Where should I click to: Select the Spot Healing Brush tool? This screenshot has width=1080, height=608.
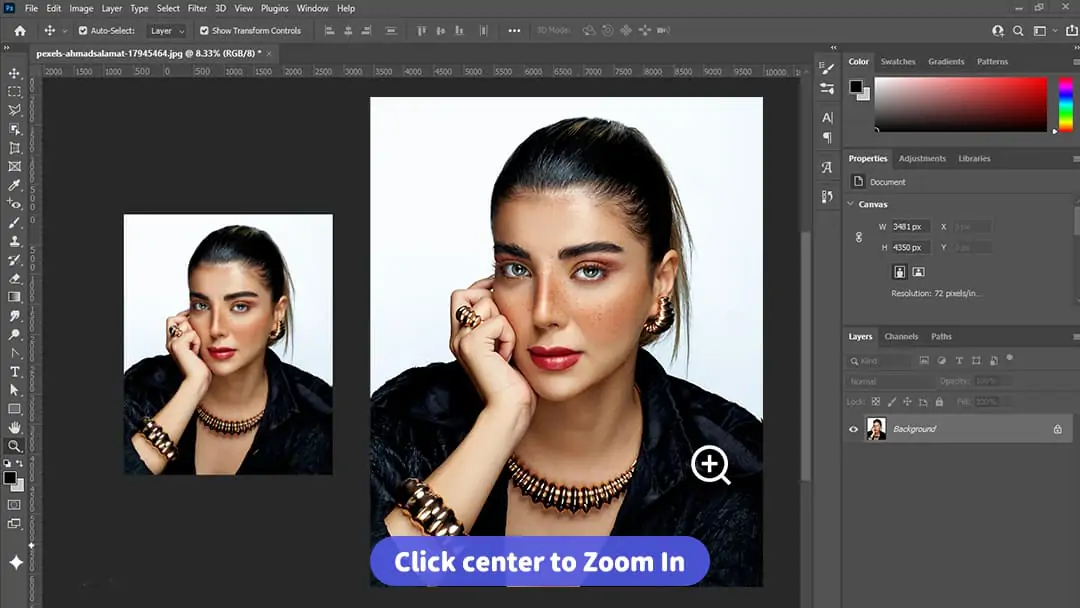click(x=14, y=204)
